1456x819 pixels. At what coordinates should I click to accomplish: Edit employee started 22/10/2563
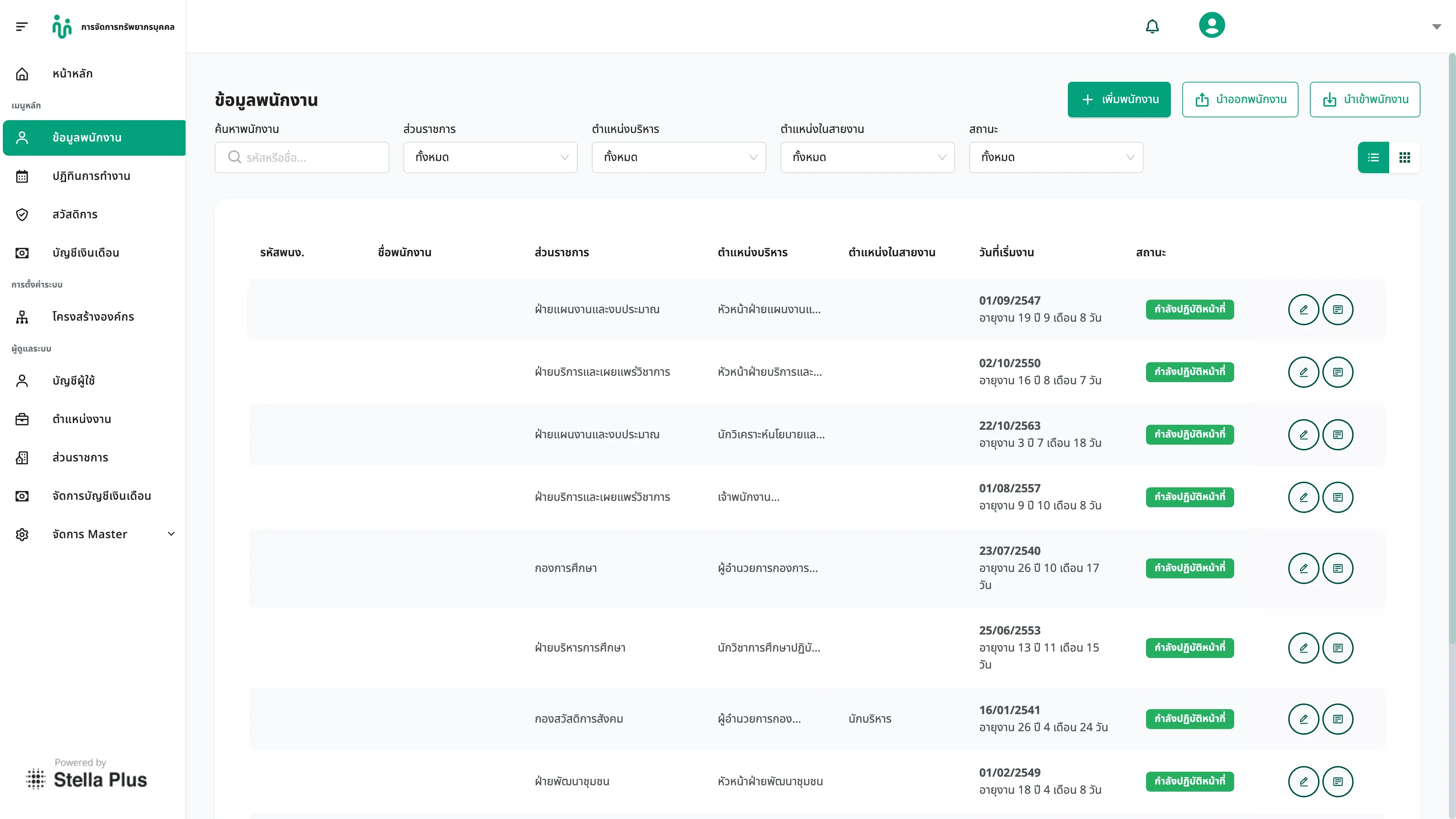click(1304, 435)
